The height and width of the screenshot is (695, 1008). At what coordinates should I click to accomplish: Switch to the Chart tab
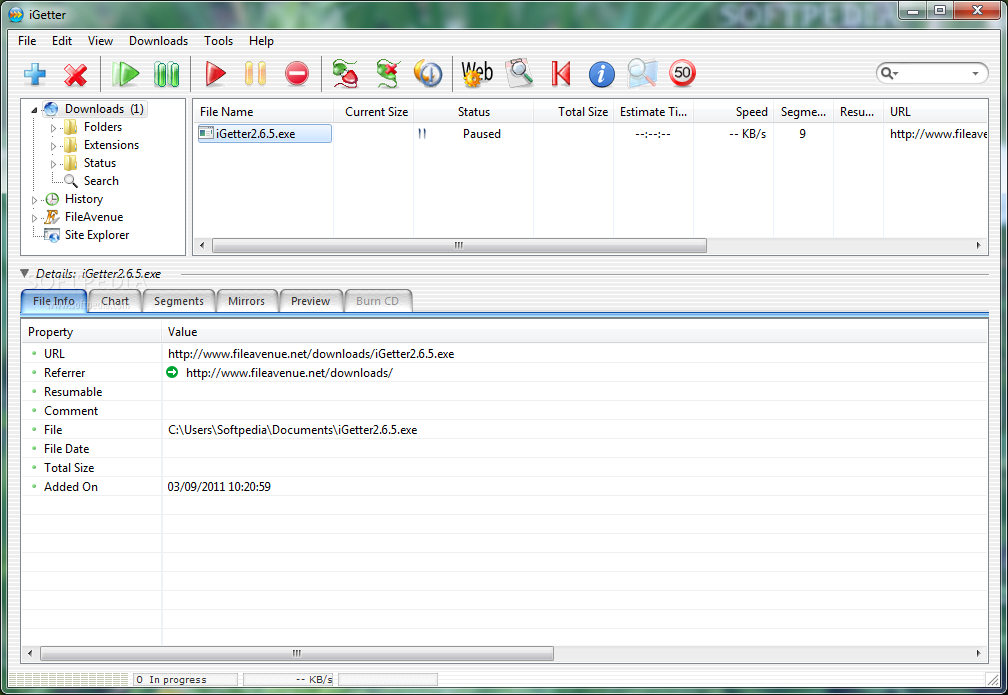(115, 301)
